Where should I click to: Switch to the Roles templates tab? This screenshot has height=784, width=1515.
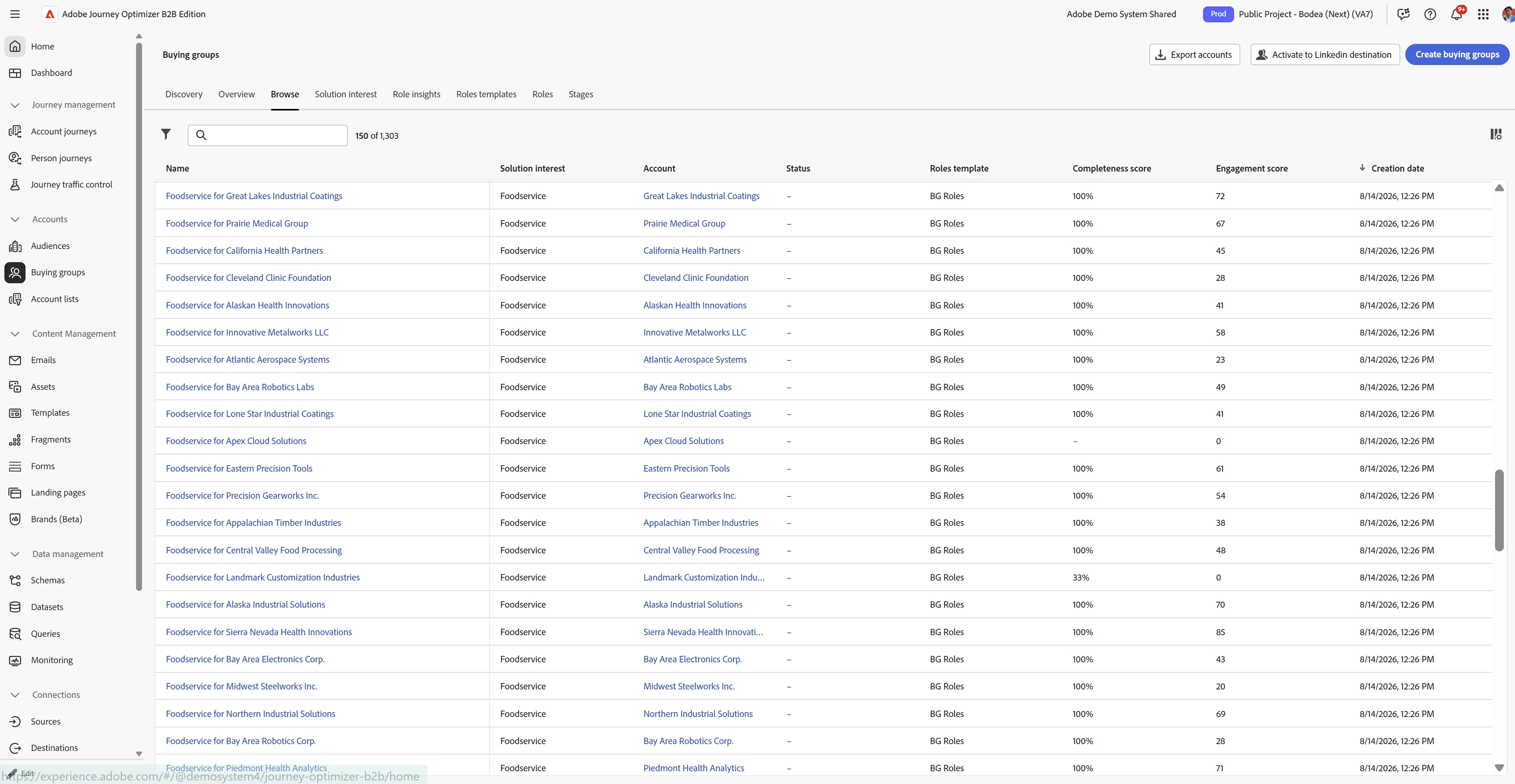[486, 94]
